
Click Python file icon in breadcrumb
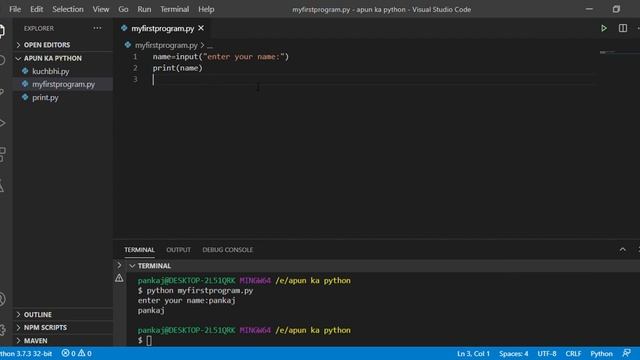(128, 45)
